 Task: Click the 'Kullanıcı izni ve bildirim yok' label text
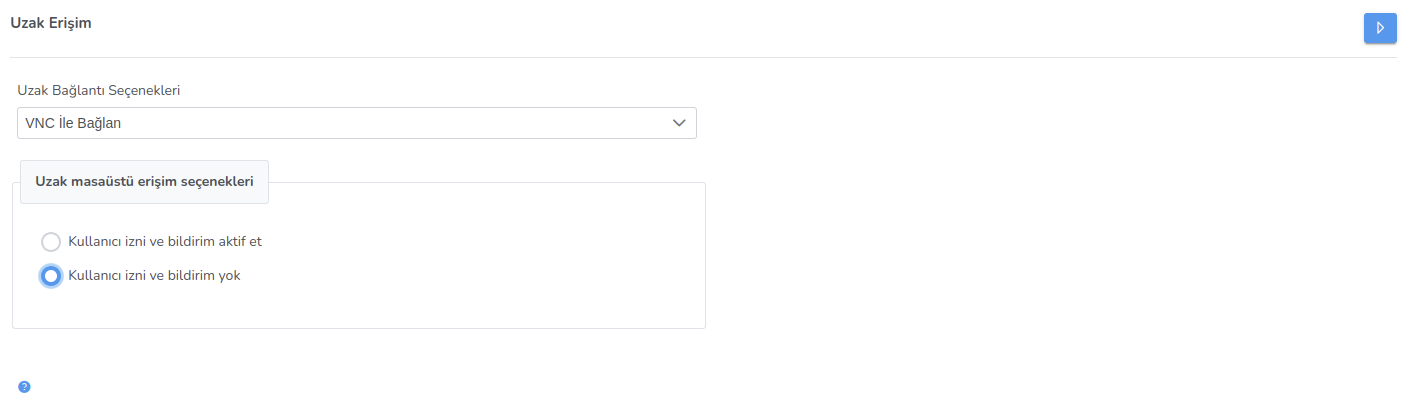pyautogui.click(x=153, y=276)
